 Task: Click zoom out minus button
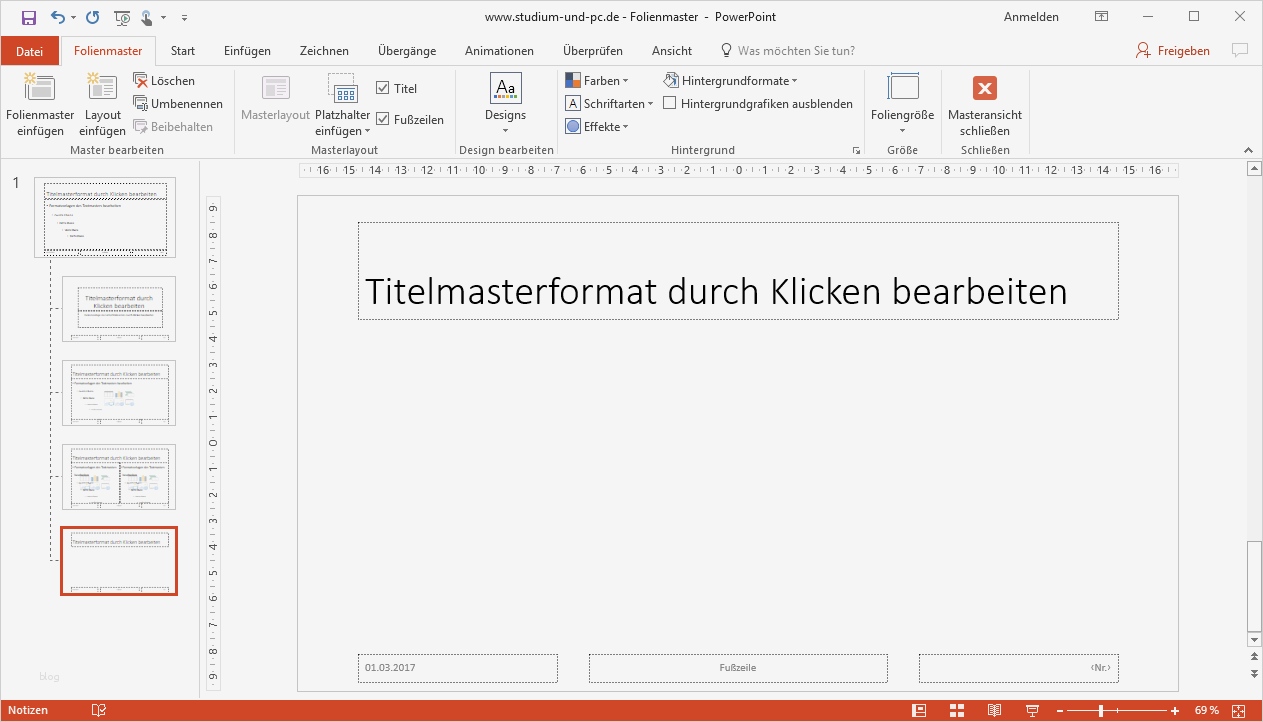1060,710
